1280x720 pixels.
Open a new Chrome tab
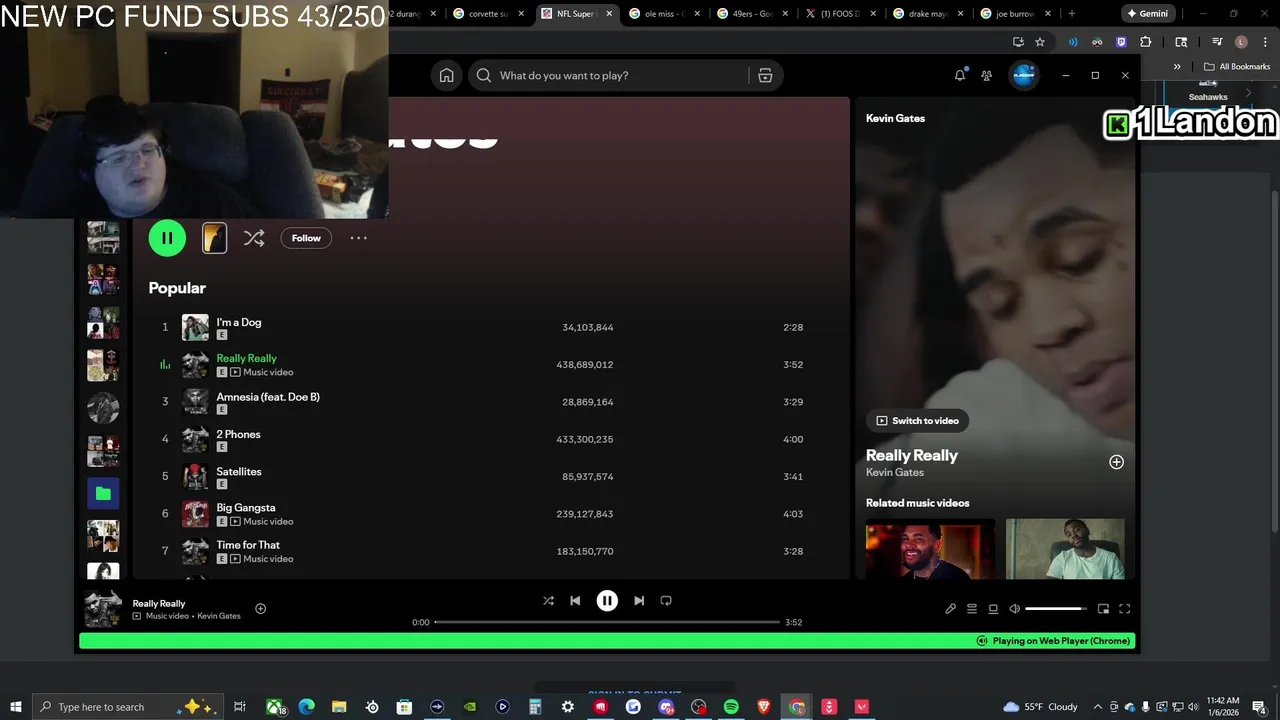pyautogui.click(x=1072, y=14)
